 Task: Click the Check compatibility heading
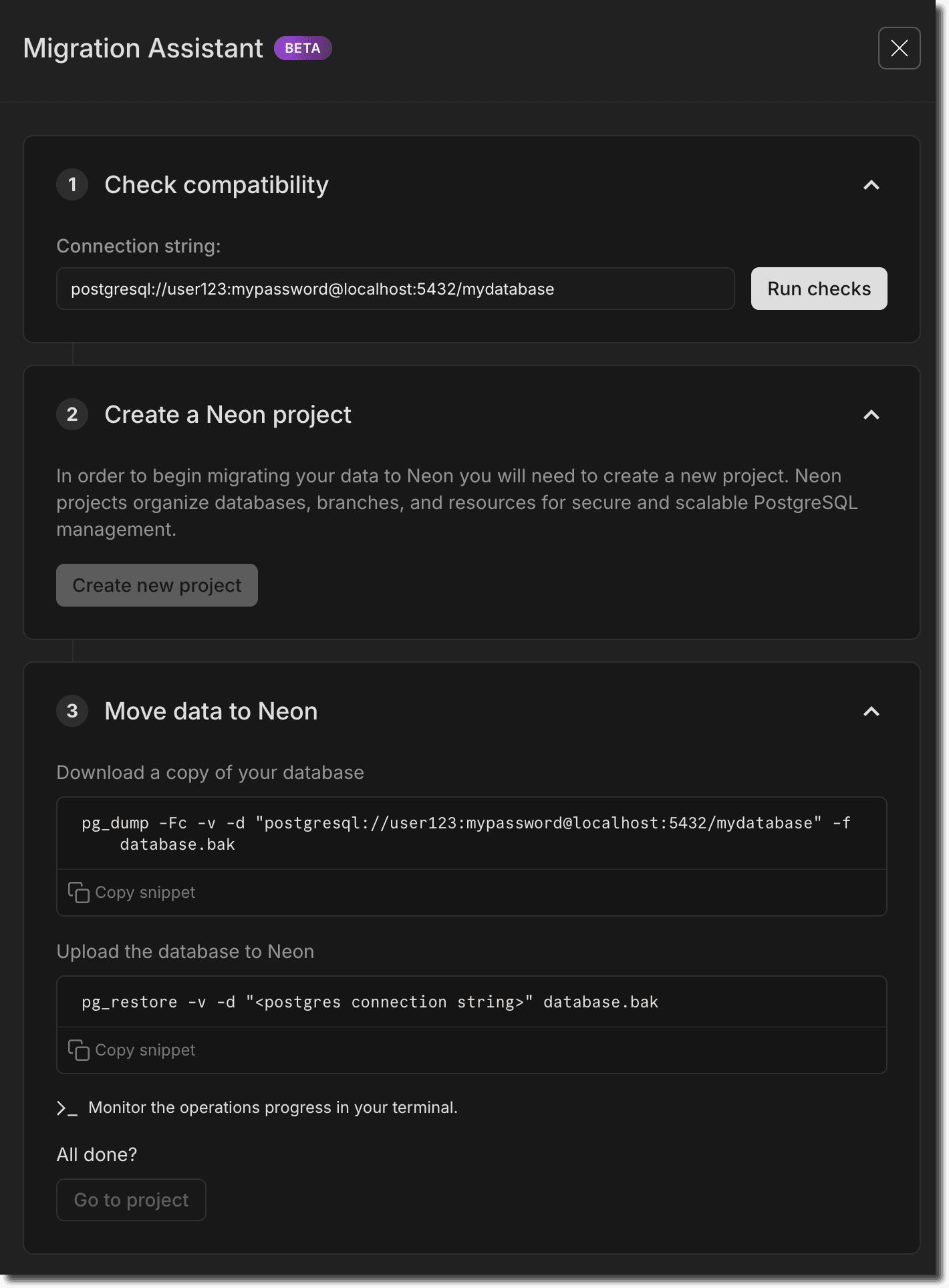pos(217,185)
